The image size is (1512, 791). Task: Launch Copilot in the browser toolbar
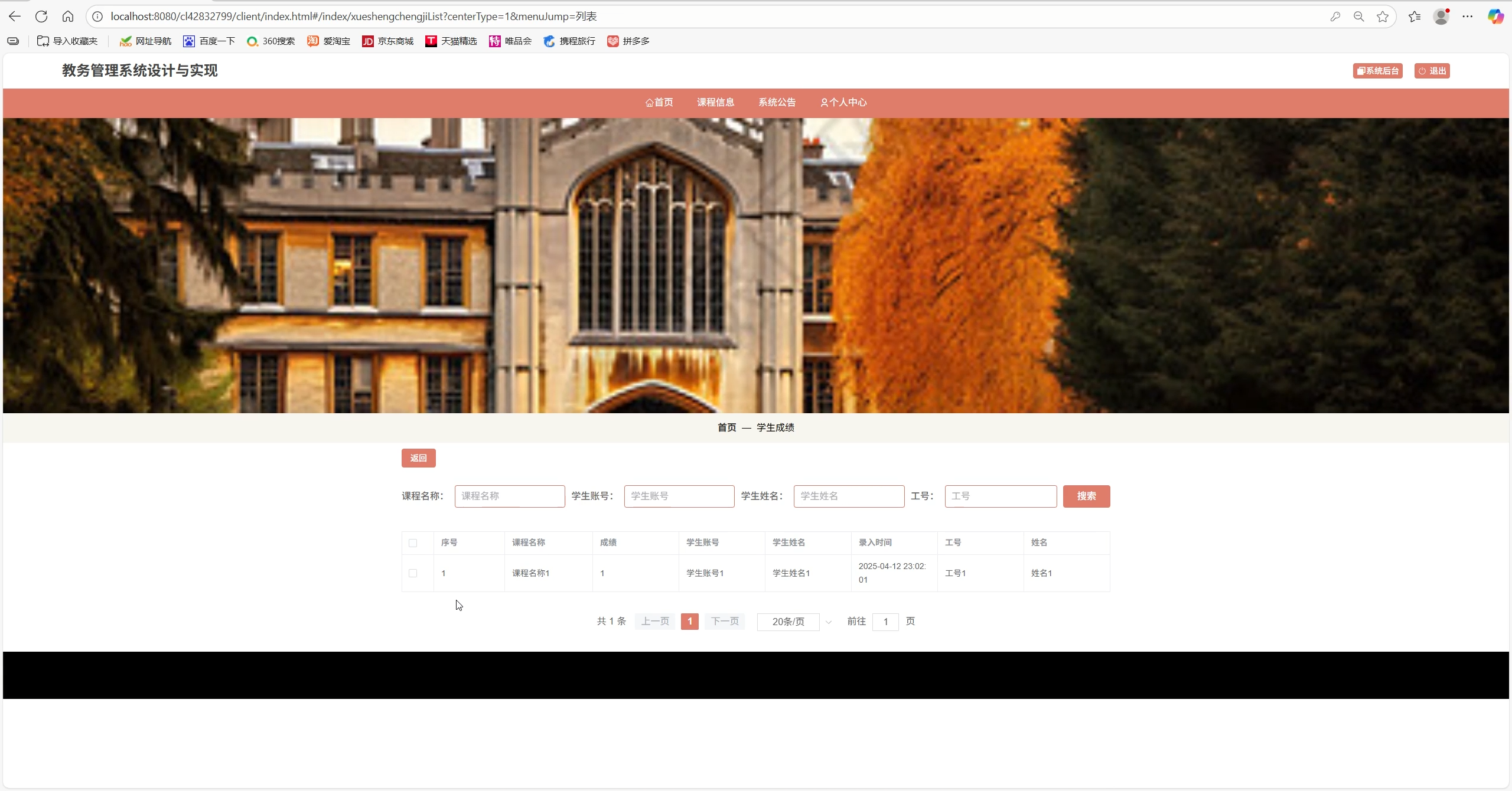(1495, 16)
